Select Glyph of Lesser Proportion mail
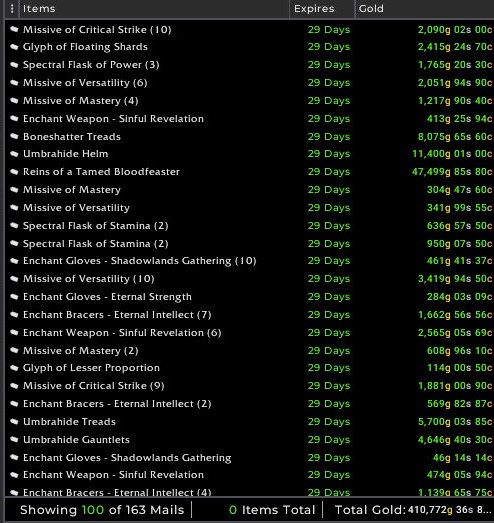The height and width of the screenshot is (523, 494). (91, 368)
